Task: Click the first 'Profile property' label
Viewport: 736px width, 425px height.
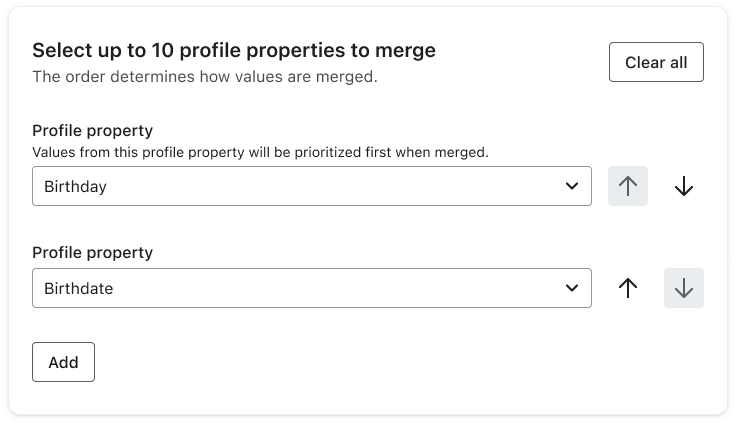Action: click(x=92, y=131)
